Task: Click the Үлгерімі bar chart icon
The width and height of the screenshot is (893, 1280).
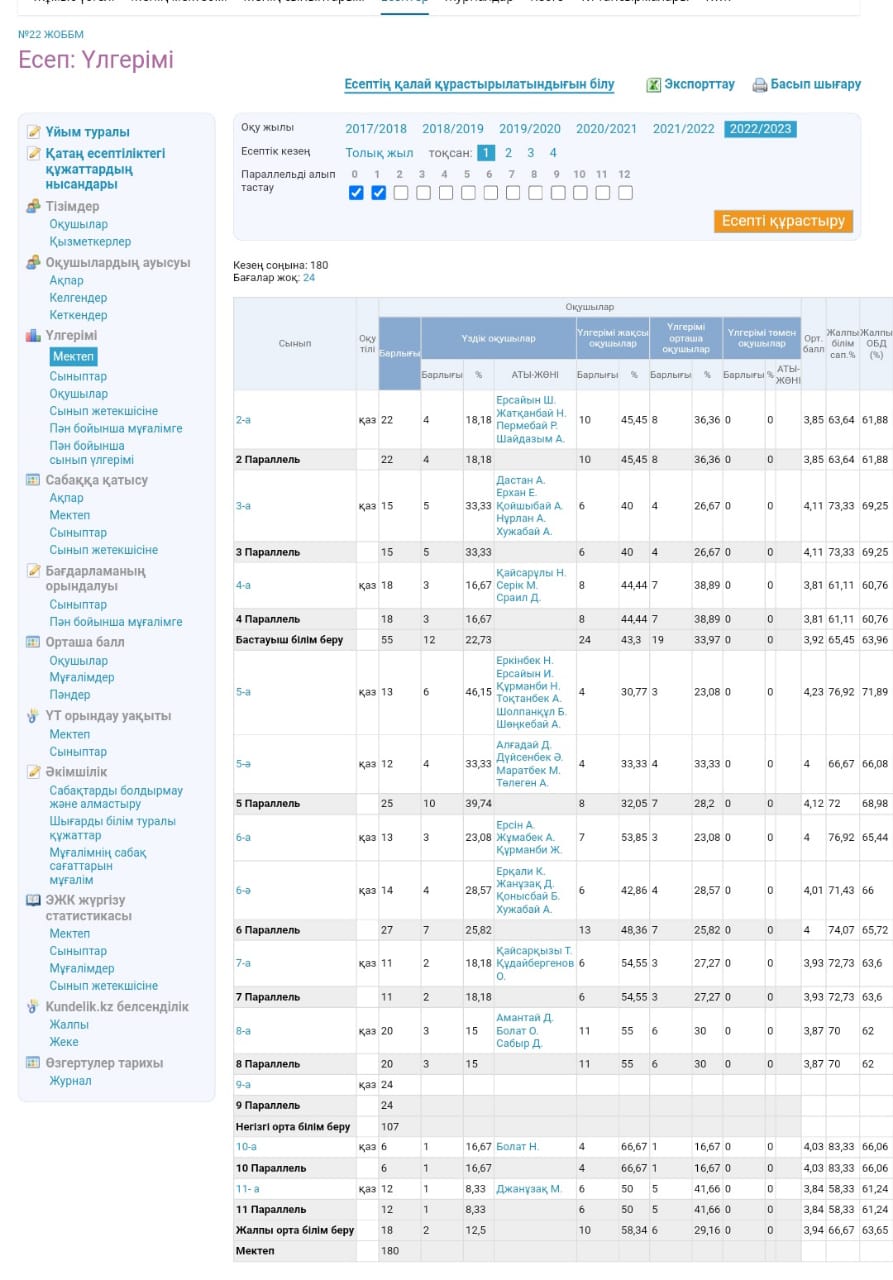Action: click(34, 336)
